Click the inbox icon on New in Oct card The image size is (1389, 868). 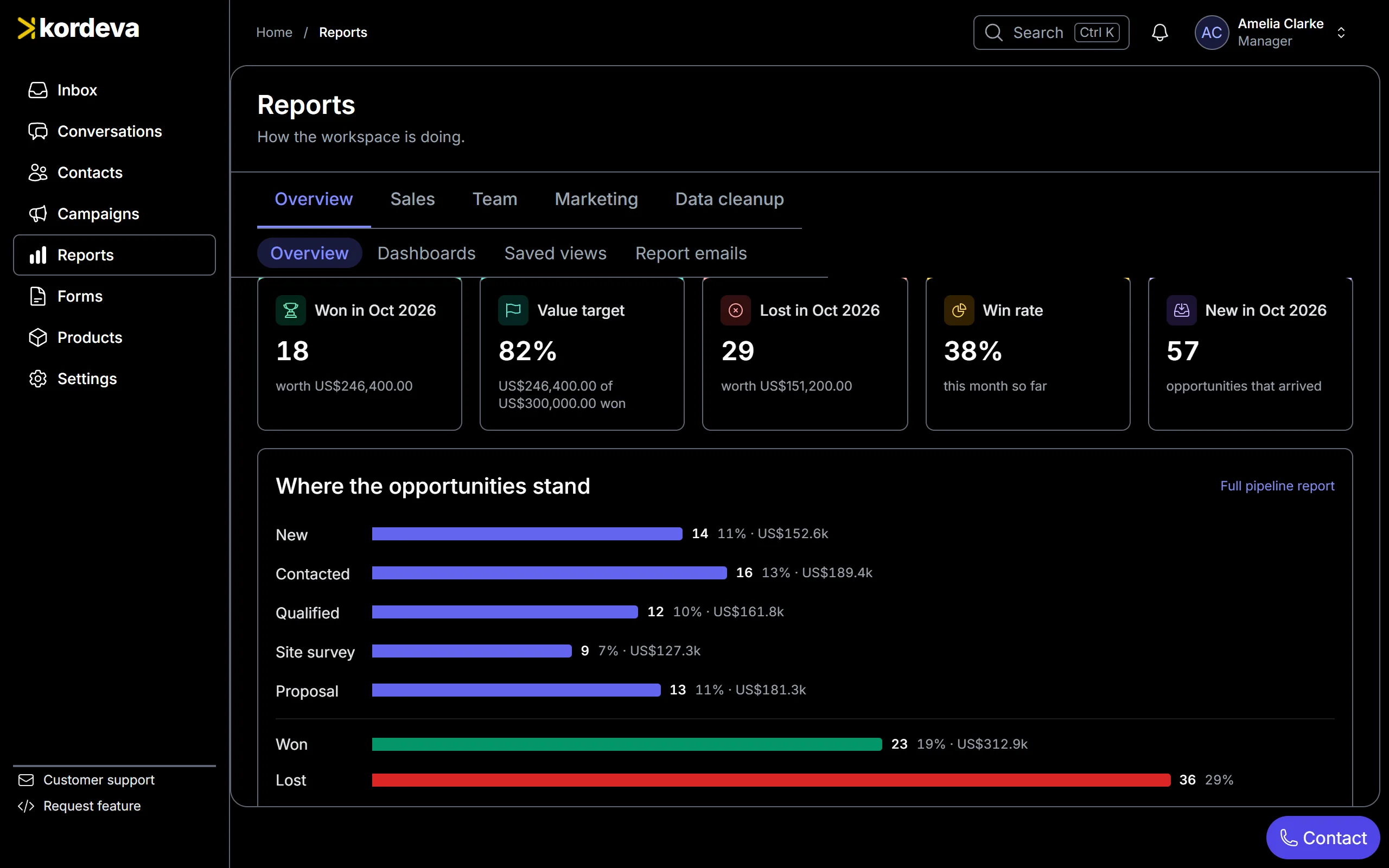point(1181,310)
